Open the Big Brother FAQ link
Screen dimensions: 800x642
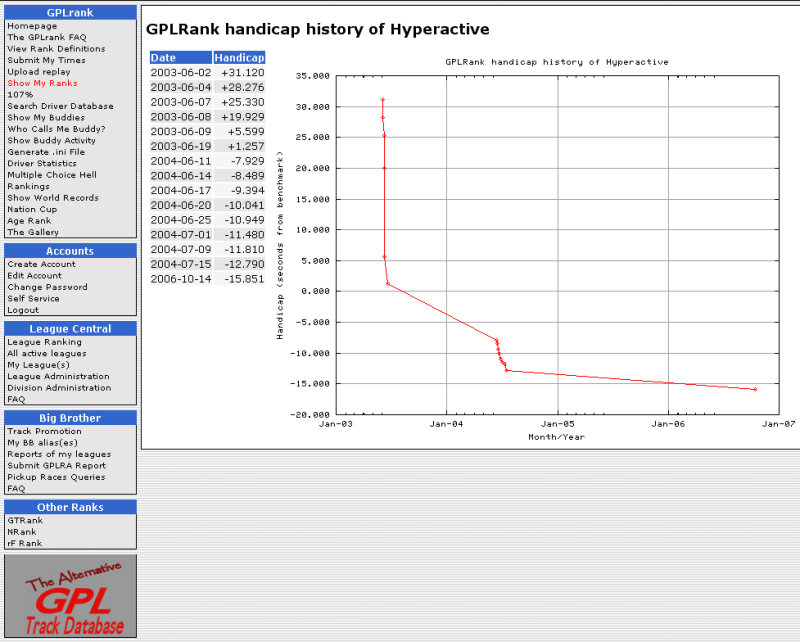pos(16,489)
